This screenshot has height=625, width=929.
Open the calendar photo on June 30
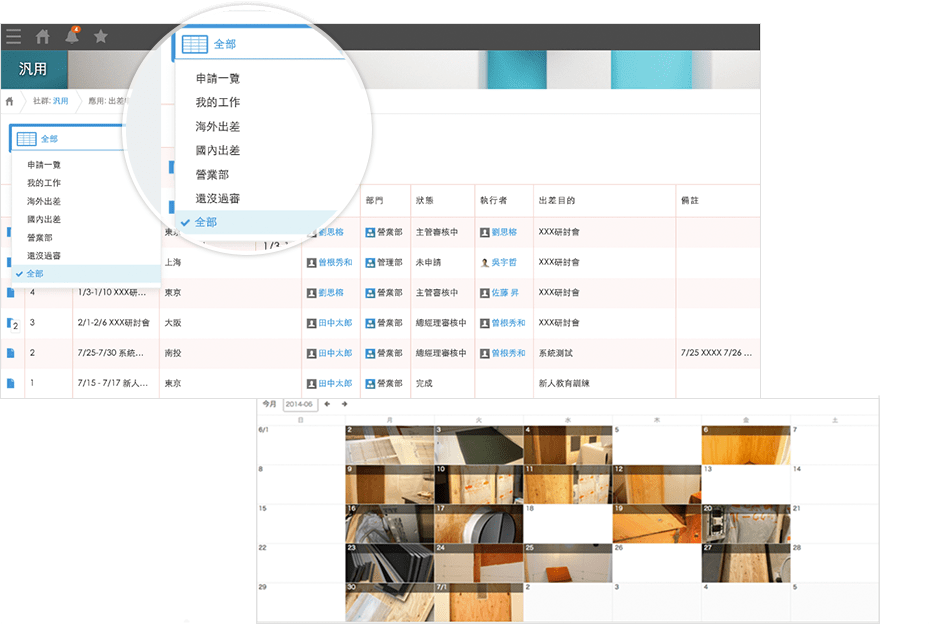tap(390, 602)
